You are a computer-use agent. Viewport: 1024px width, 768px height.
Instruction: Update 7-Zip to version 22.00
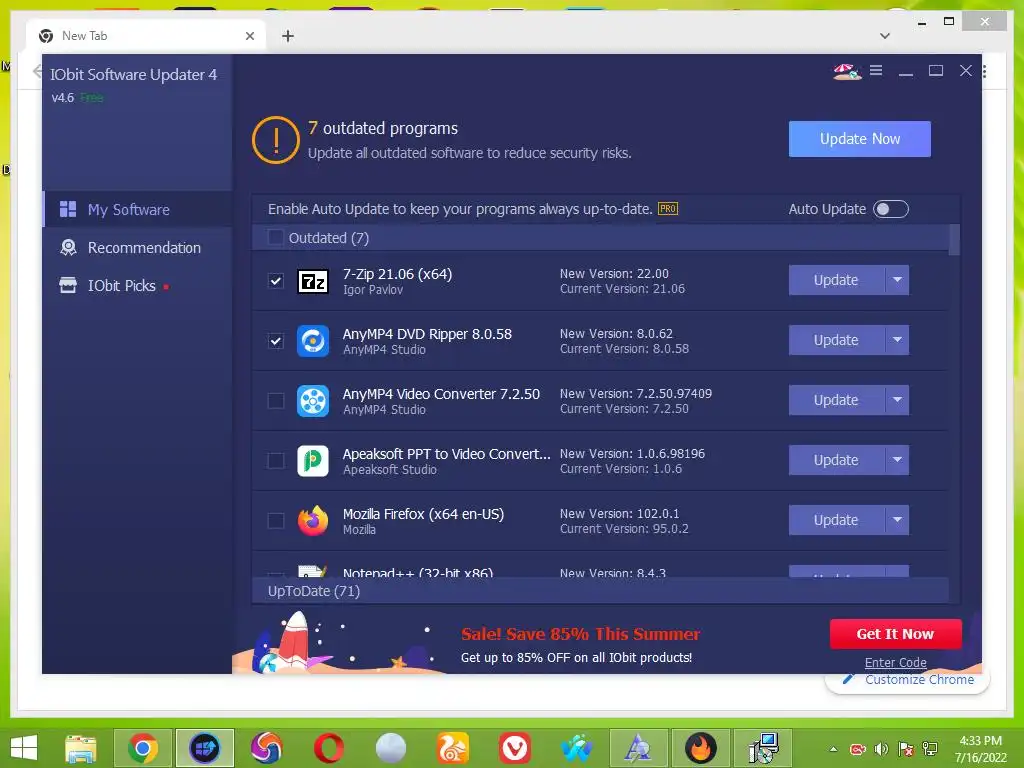tap(837, 280)
